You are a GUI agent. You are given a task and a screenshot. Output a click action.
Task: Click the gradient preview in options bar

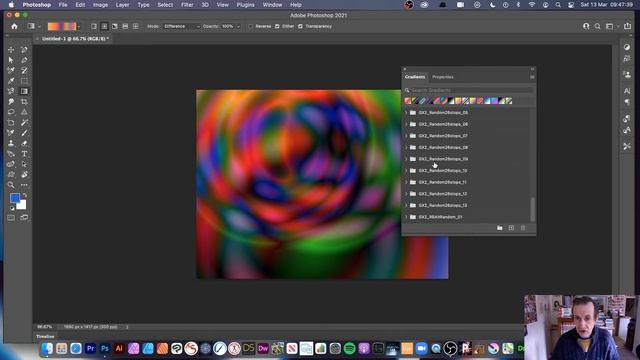point(62,26)
